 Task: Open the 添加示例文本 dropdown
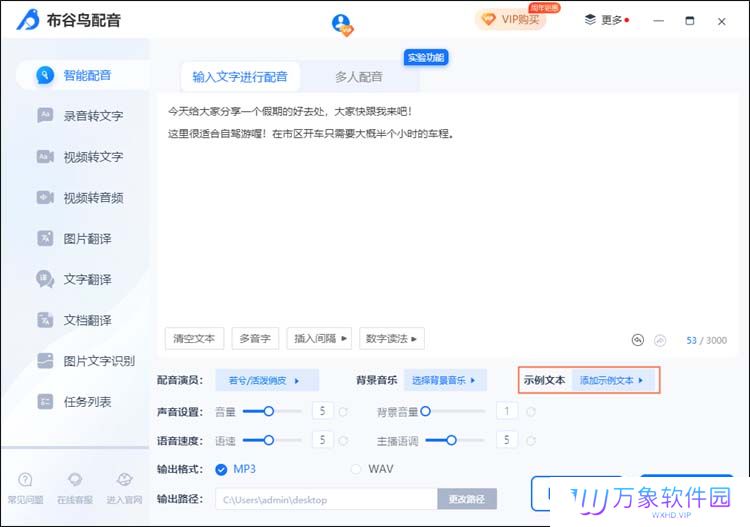613,380
